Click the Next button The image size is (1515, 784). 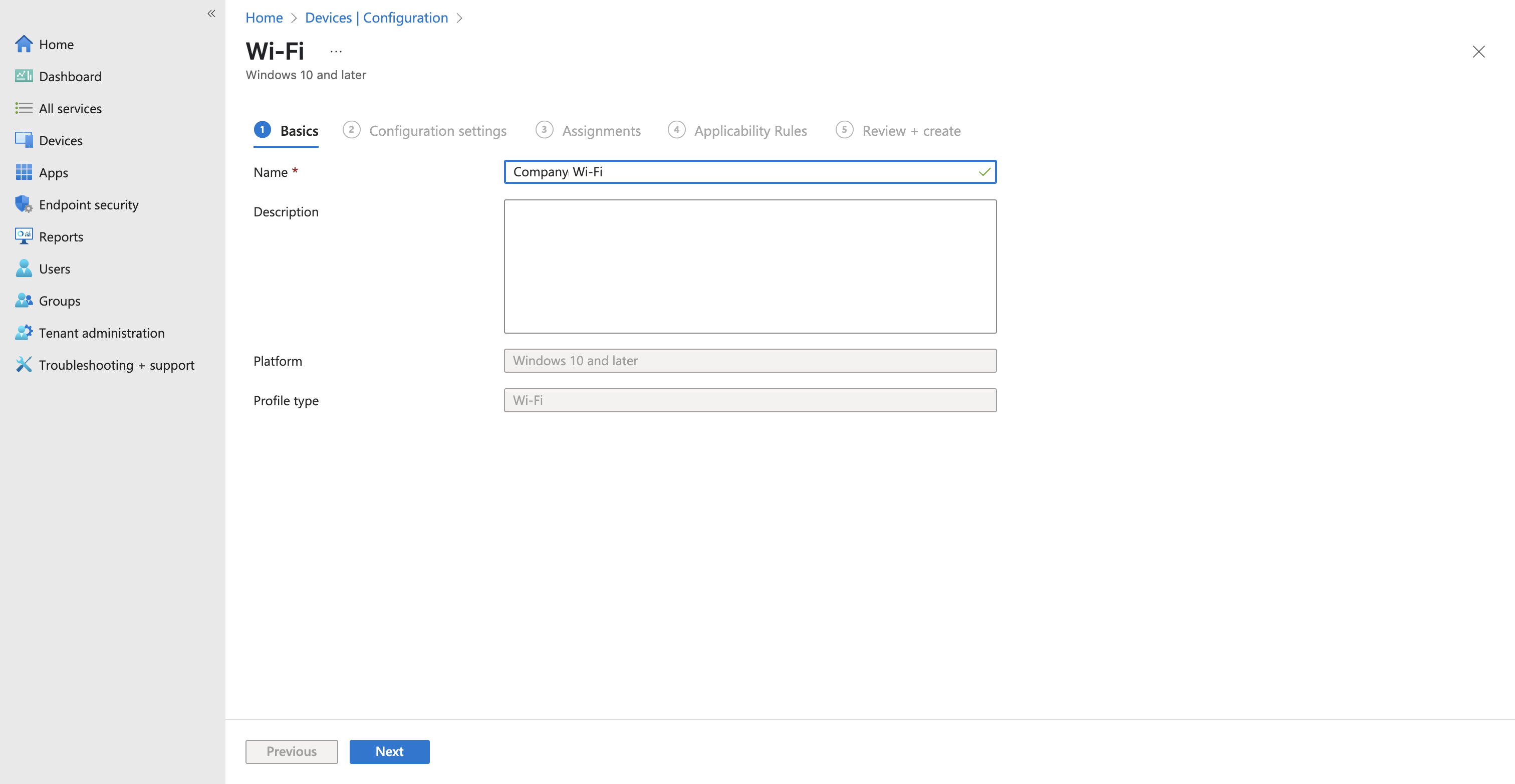pyautogui.click(x=389, y=751)
